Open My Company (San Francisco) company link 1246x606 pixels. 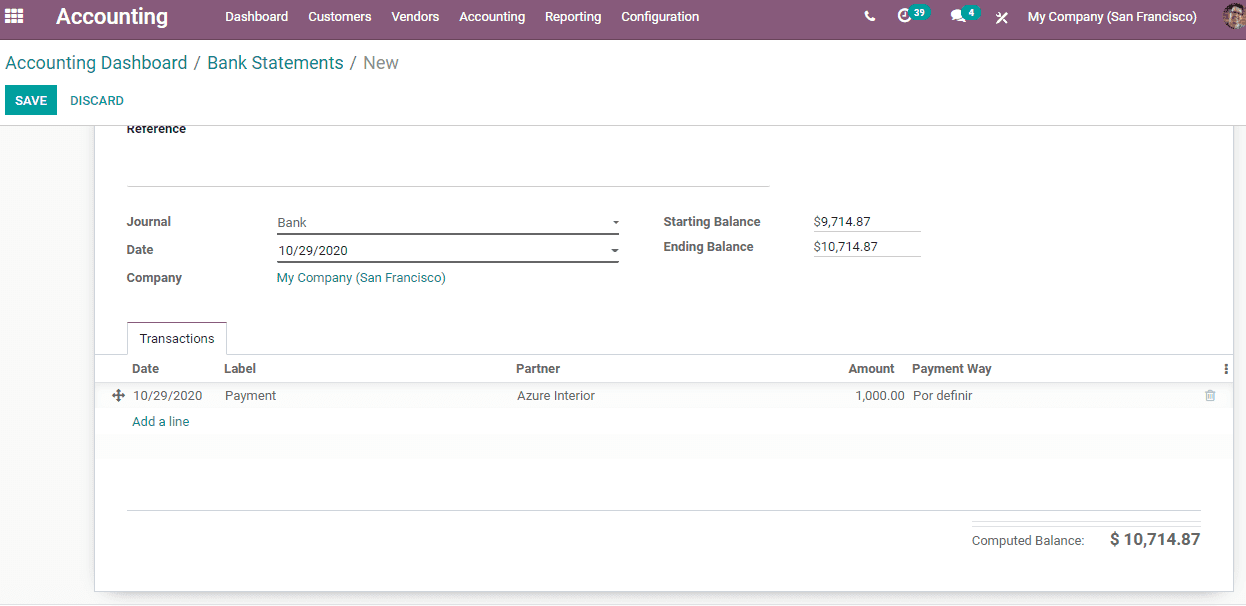pyautogui.click(x=361, y=278)
